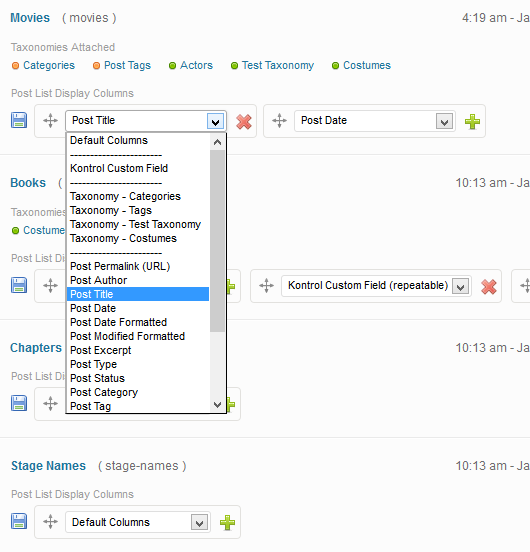Click the save disk icon for Stage Names
Image resolution: width=530 pixels, height=552 pixels.
click(19, 521)
